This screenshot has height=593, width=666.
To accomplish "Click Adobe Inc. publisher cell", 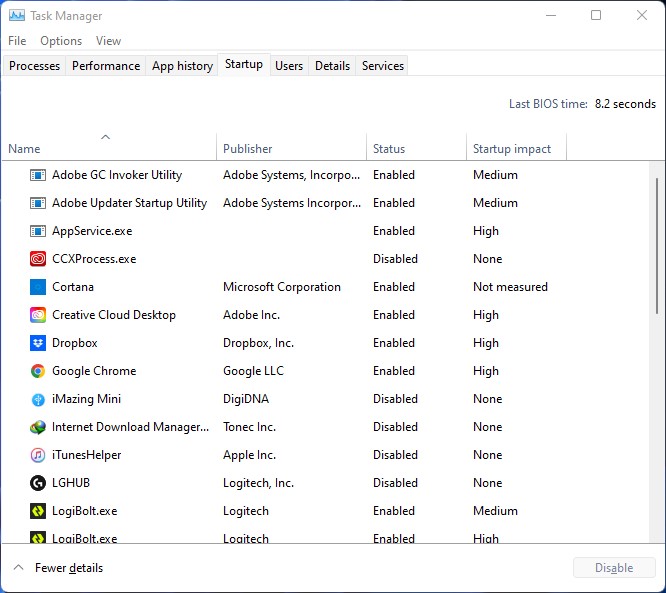I will click(x=251, y=315).
